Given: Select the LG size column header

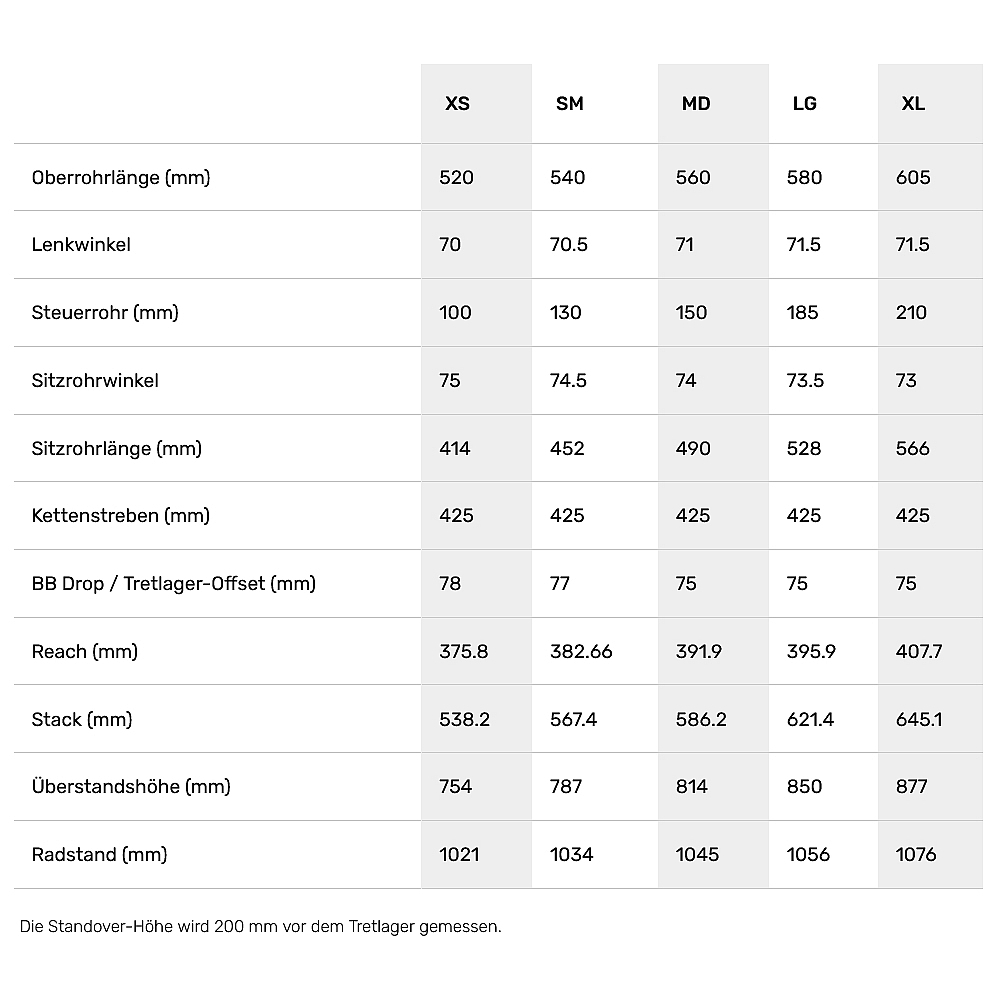Looking at the screenshot, I should pos(804,104).
